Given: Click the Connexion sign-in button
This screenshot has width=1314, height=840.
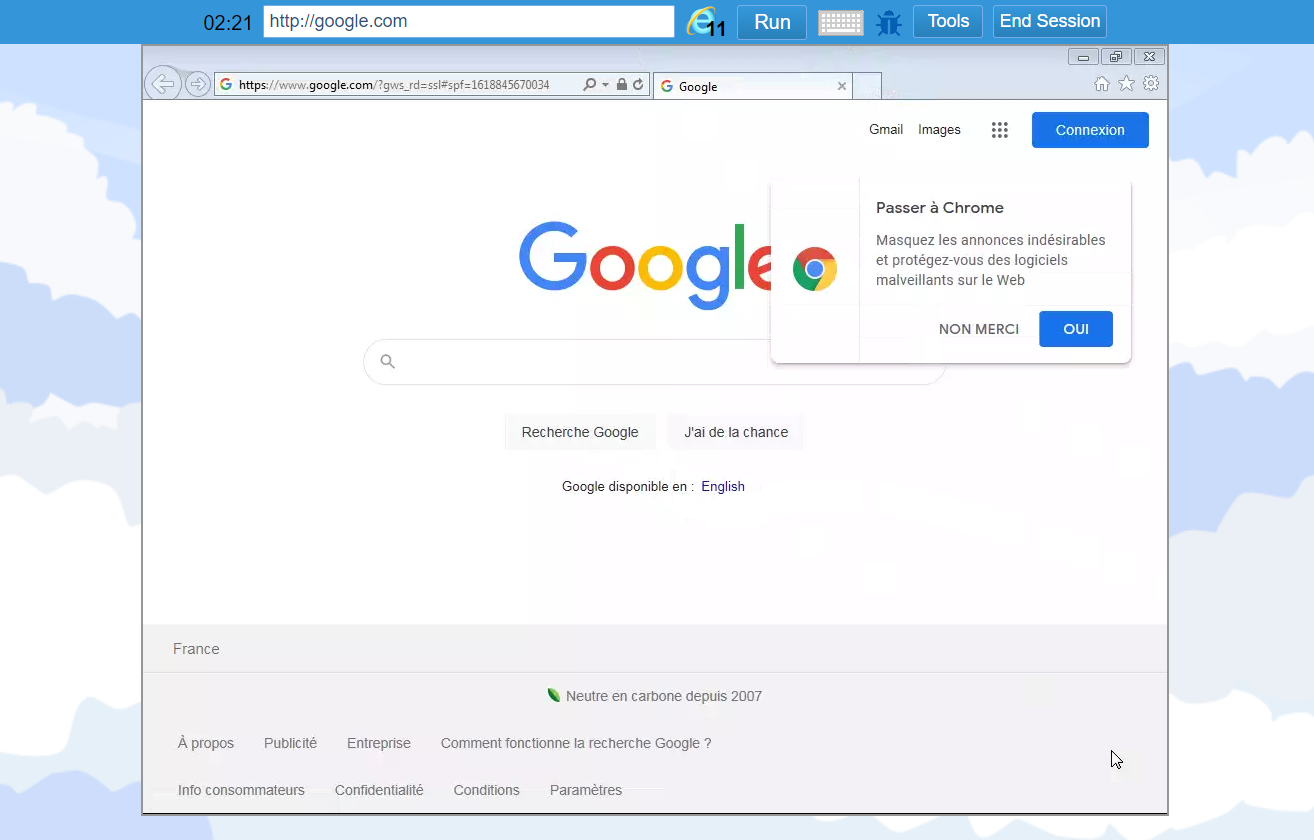Looking at the screenshot, I should pos(1090,130).
